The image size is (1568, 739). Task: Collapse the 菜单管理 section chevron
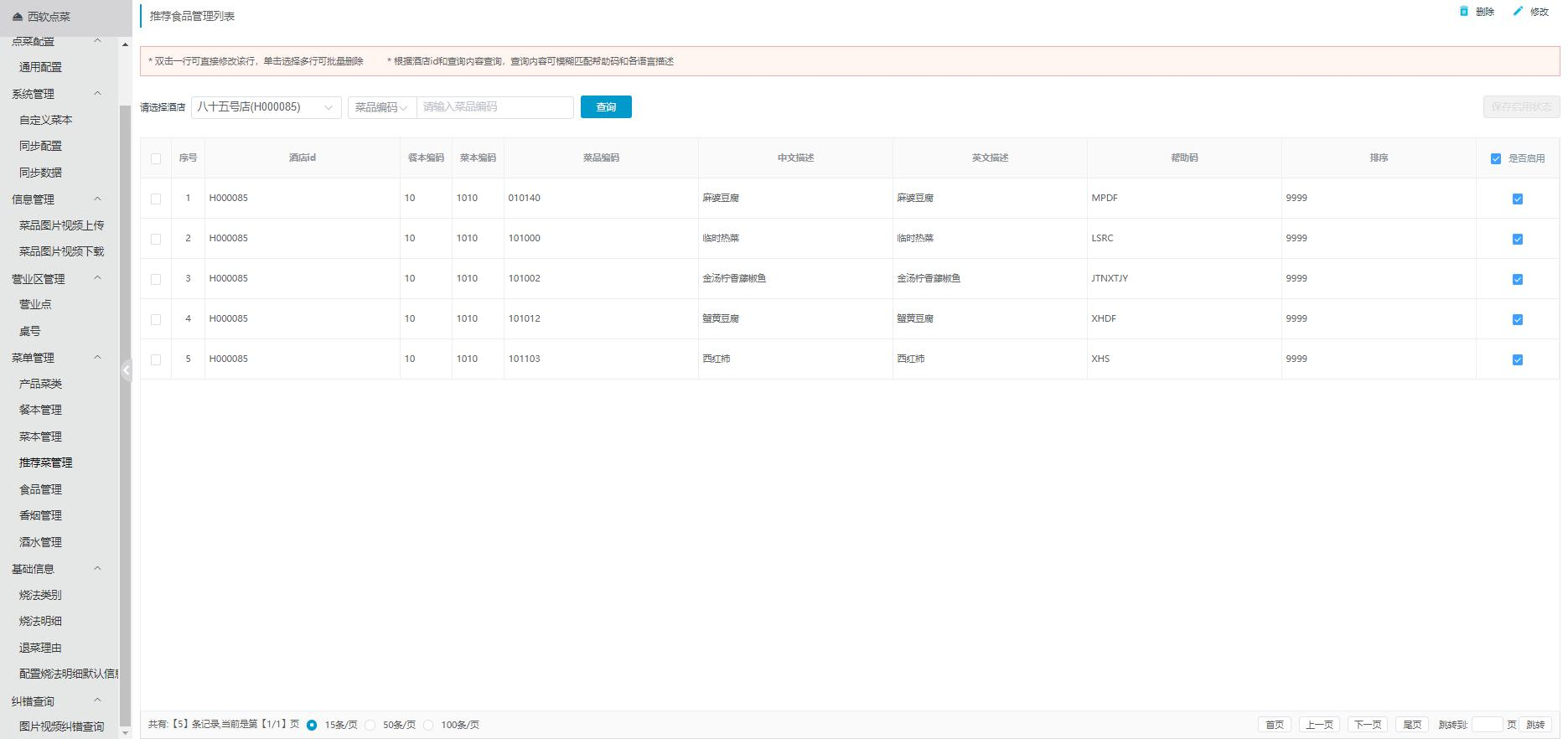(97, 358)
